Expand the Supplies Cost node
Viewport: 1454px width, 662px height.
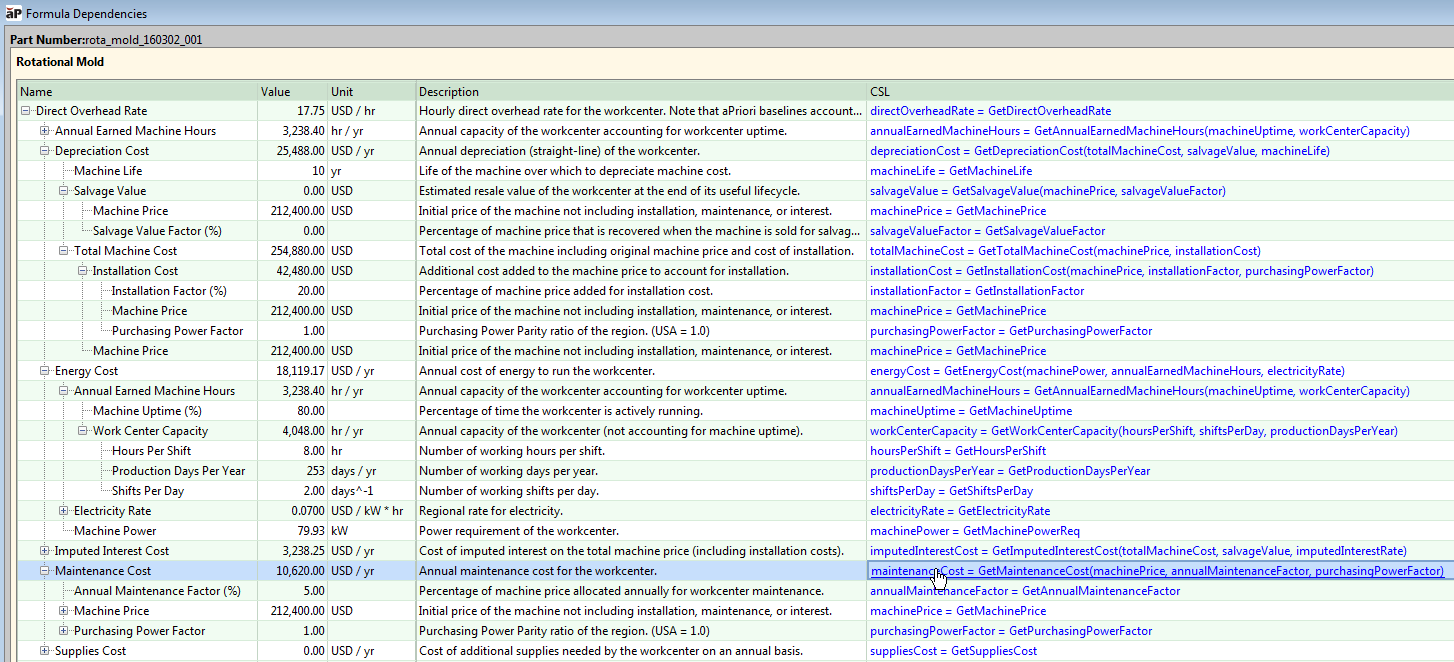44,651
